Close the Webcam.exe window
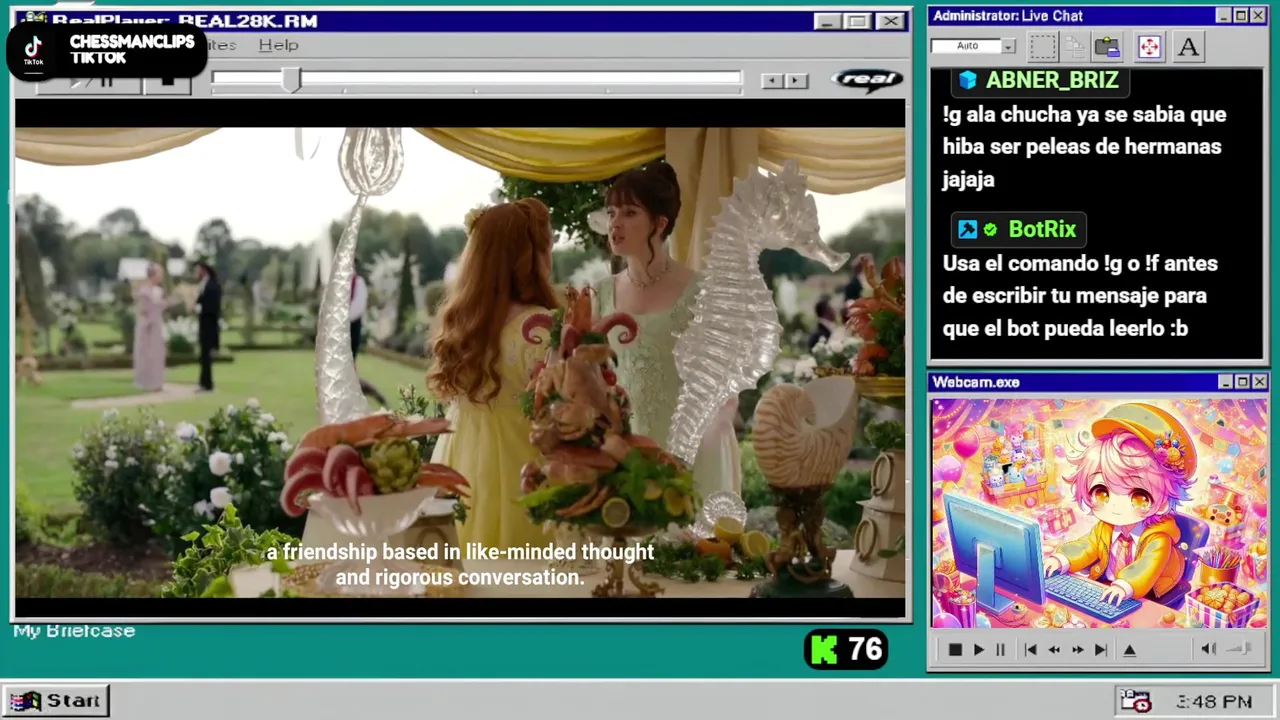Viewport: 1280px width, 720px height. pos(1259,382)
